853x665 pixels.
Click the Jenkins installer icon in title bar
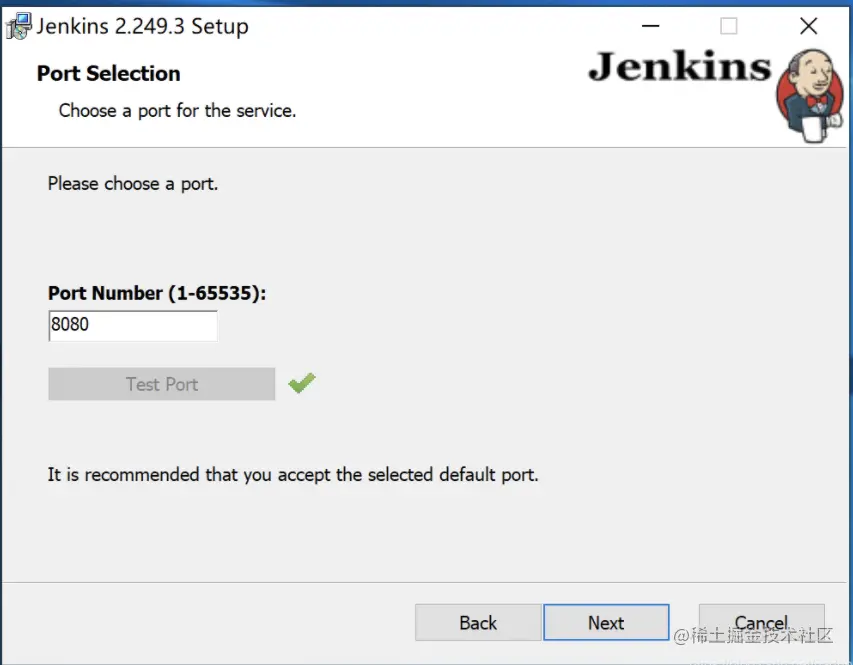tap(18, 26)
